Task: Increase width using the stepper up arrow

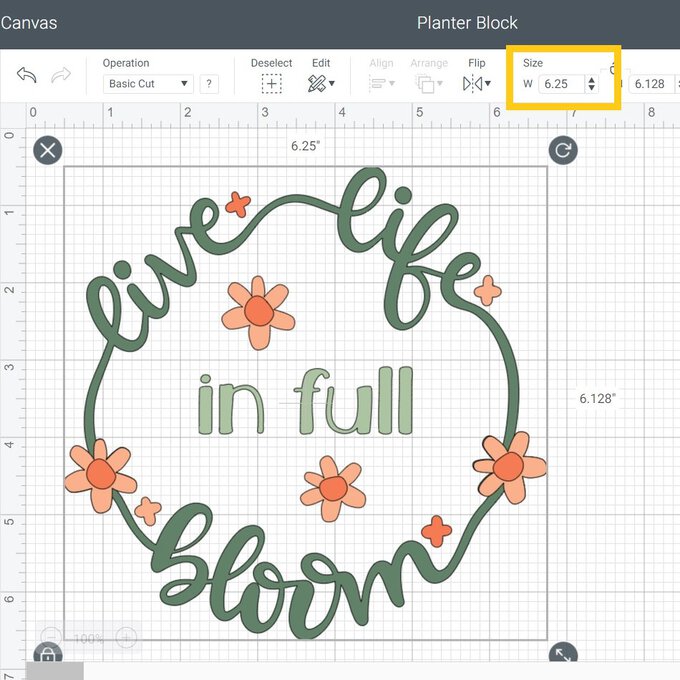Action: (592, 79)
